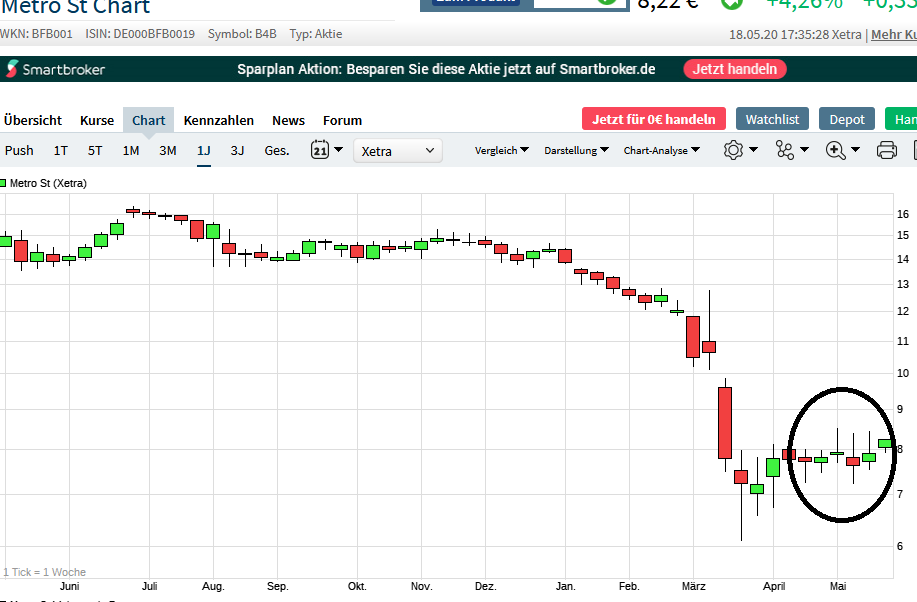Viewport: 917px width, 602px height.
Task: Open chart settings gear icon
Action: coord(733,150)
